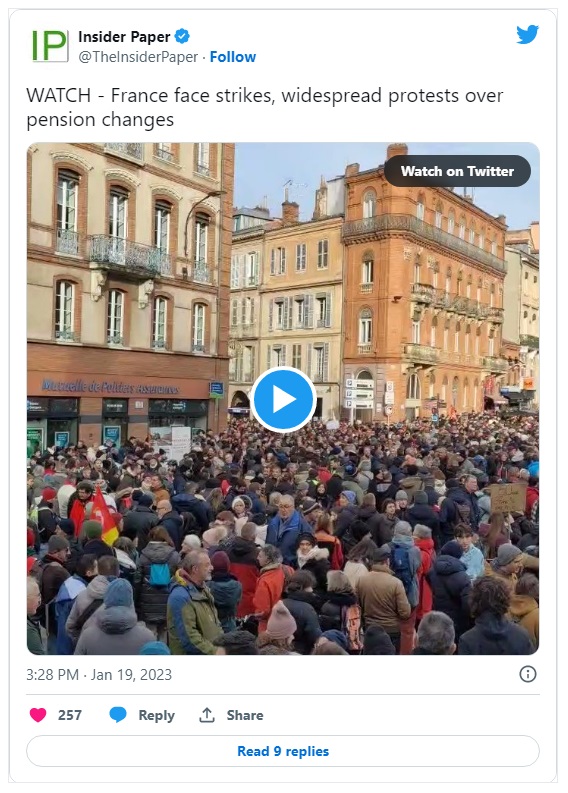Like the tweet with the heart icon

(38, 715)
